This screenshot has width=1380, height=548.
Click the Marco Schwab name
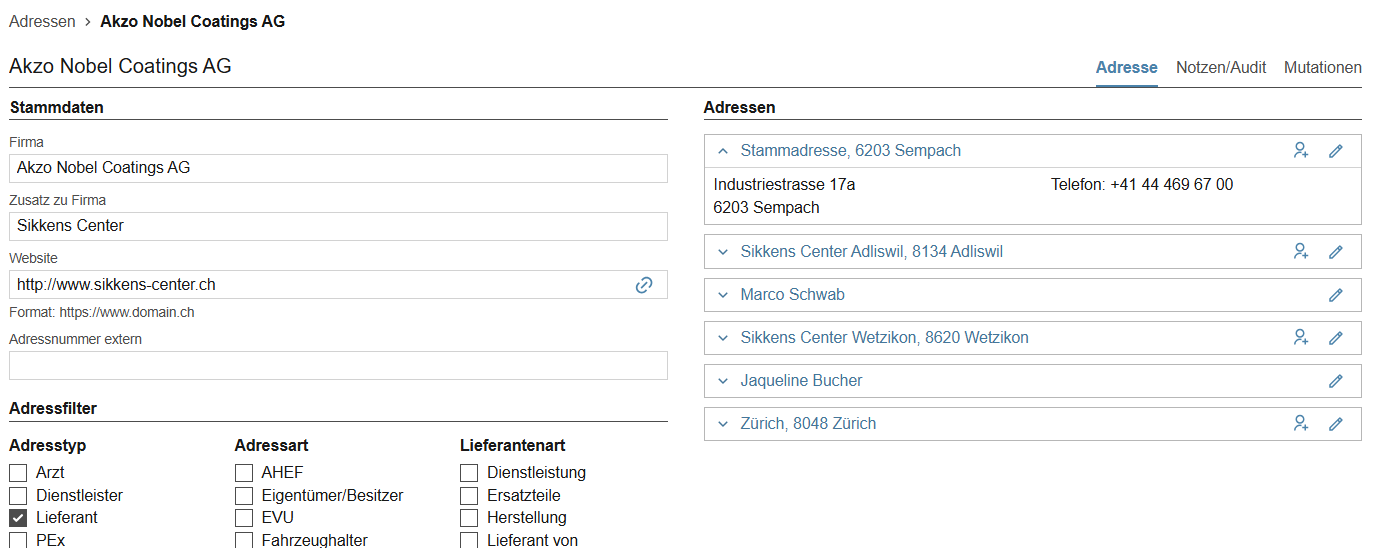tap(793, 295)
